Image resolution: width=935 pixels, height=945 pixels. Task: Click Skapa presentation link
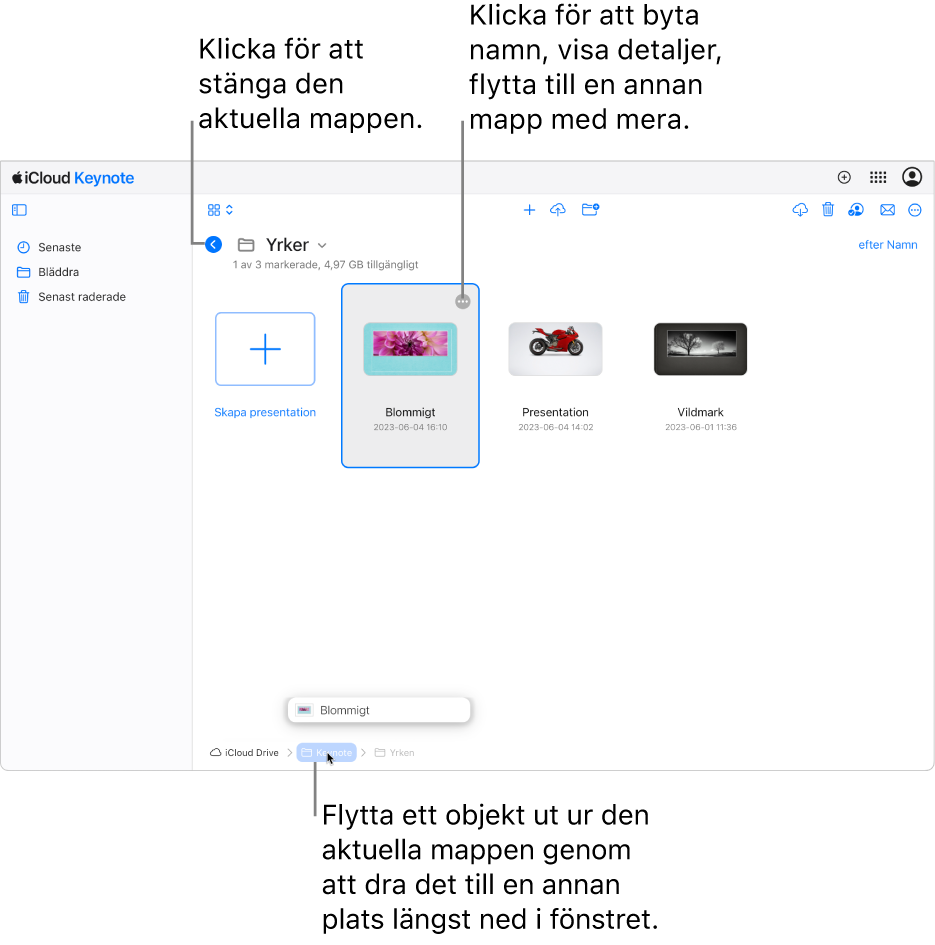[x=265, y=412]
